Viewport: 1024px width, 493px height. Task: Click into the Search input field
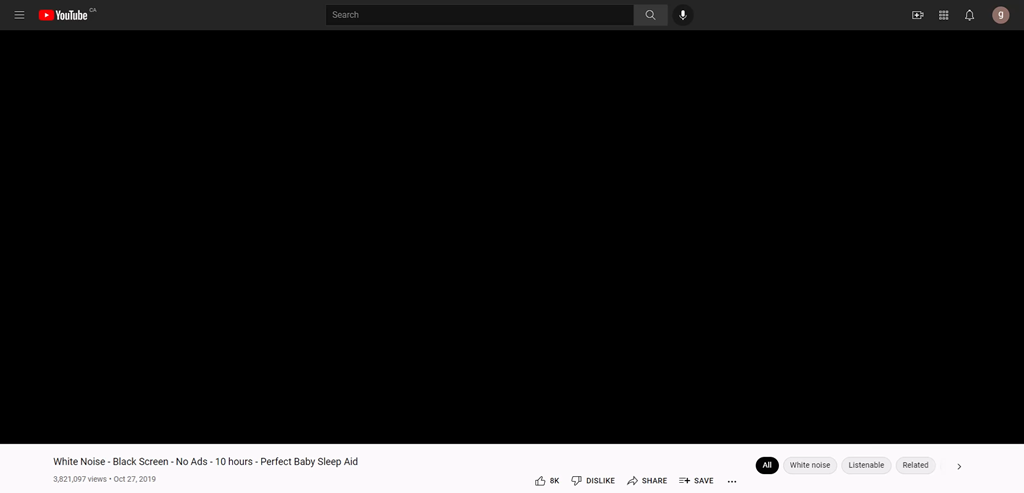point(478,15)
